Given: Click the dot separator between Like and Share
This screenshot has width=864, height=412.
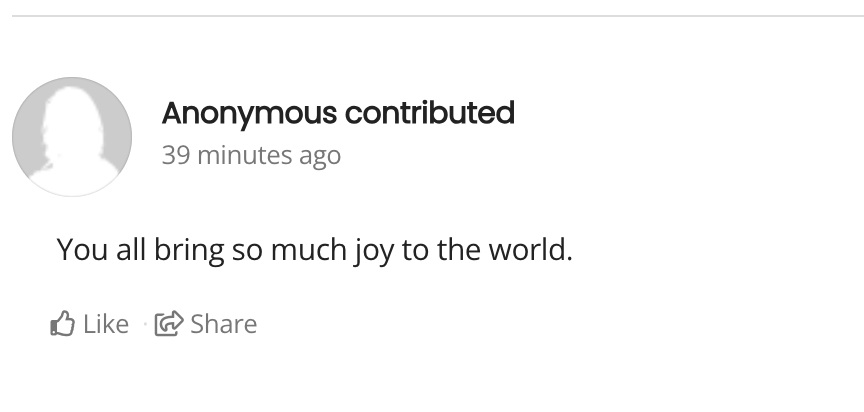Looking at the screenshot, I should 145,324.
